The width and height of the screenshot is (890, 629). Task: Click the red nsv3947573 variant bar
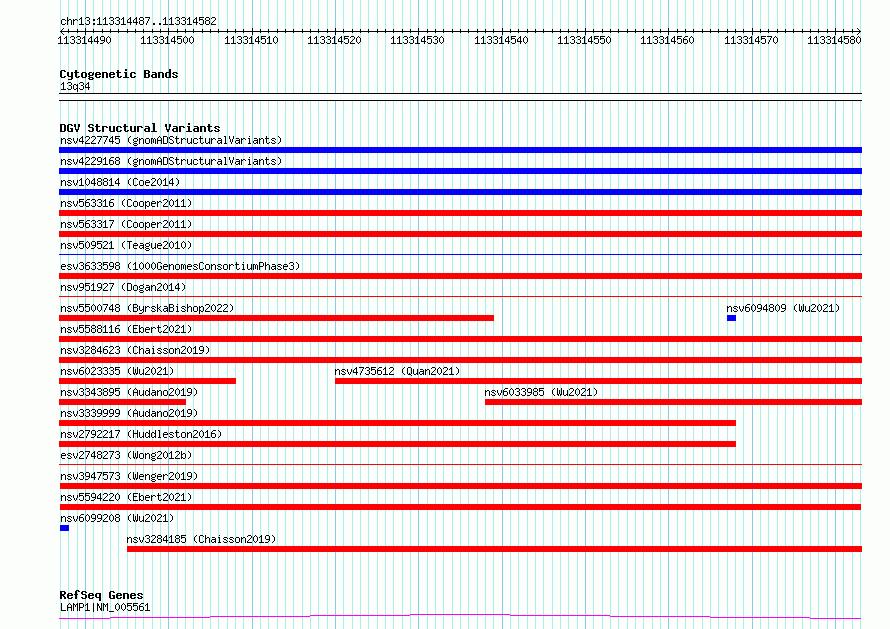pos(460,486)
